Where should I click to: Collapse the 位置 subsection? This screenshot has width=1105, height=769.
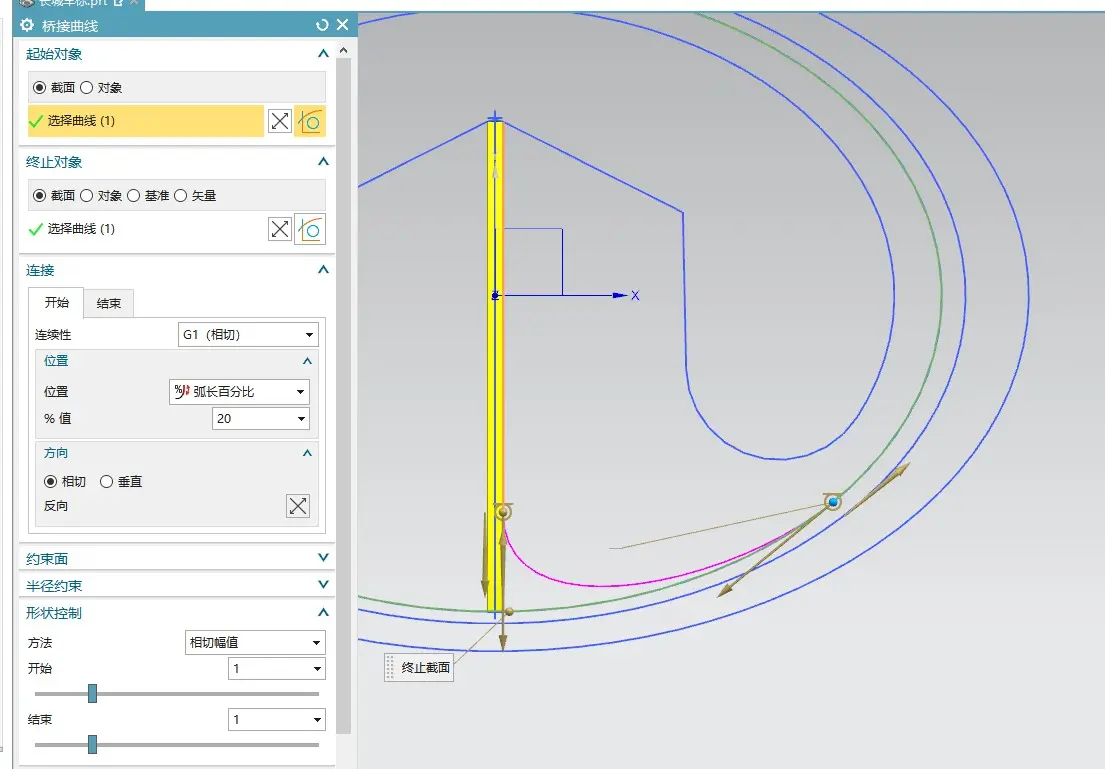pyautogui.click(x=307, y=361)
